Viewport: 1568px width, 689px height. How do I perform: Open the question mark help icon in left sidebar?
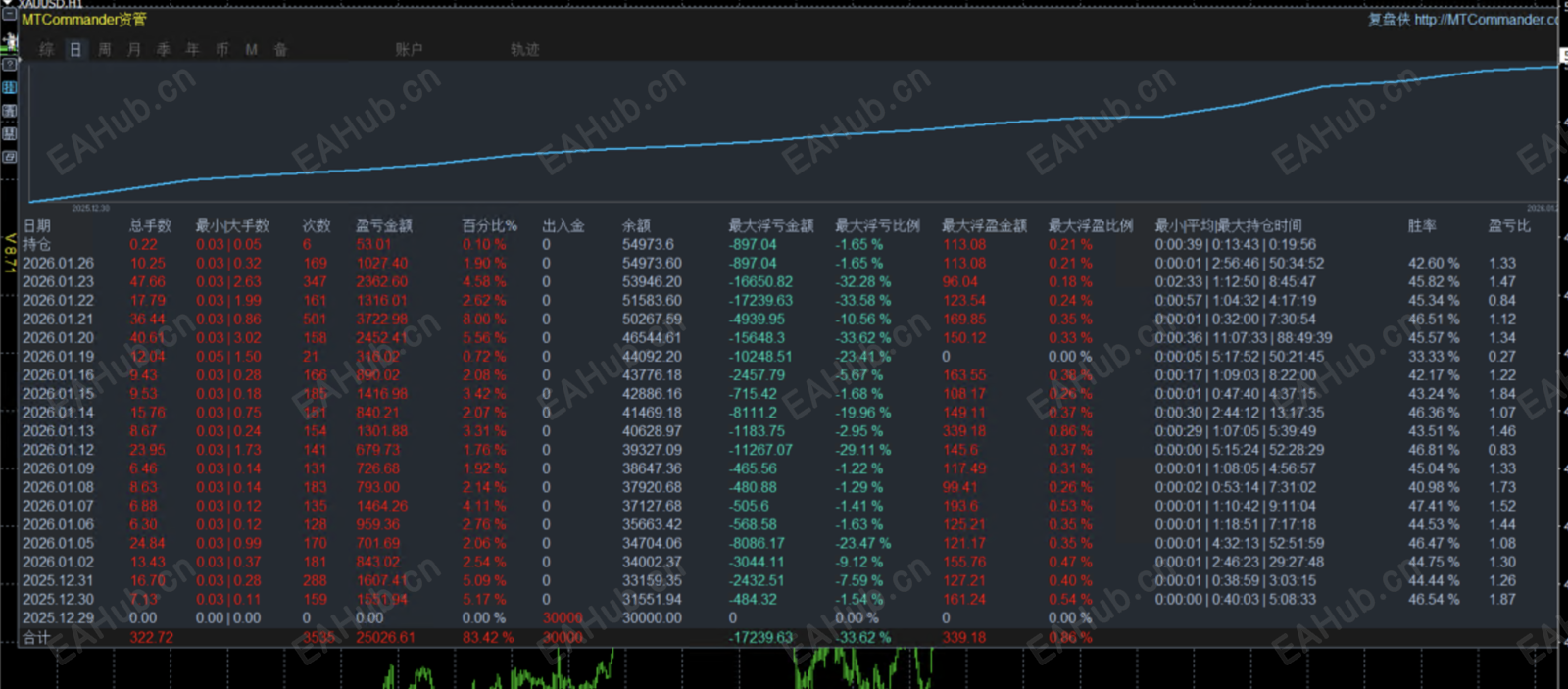coord(9,65)
